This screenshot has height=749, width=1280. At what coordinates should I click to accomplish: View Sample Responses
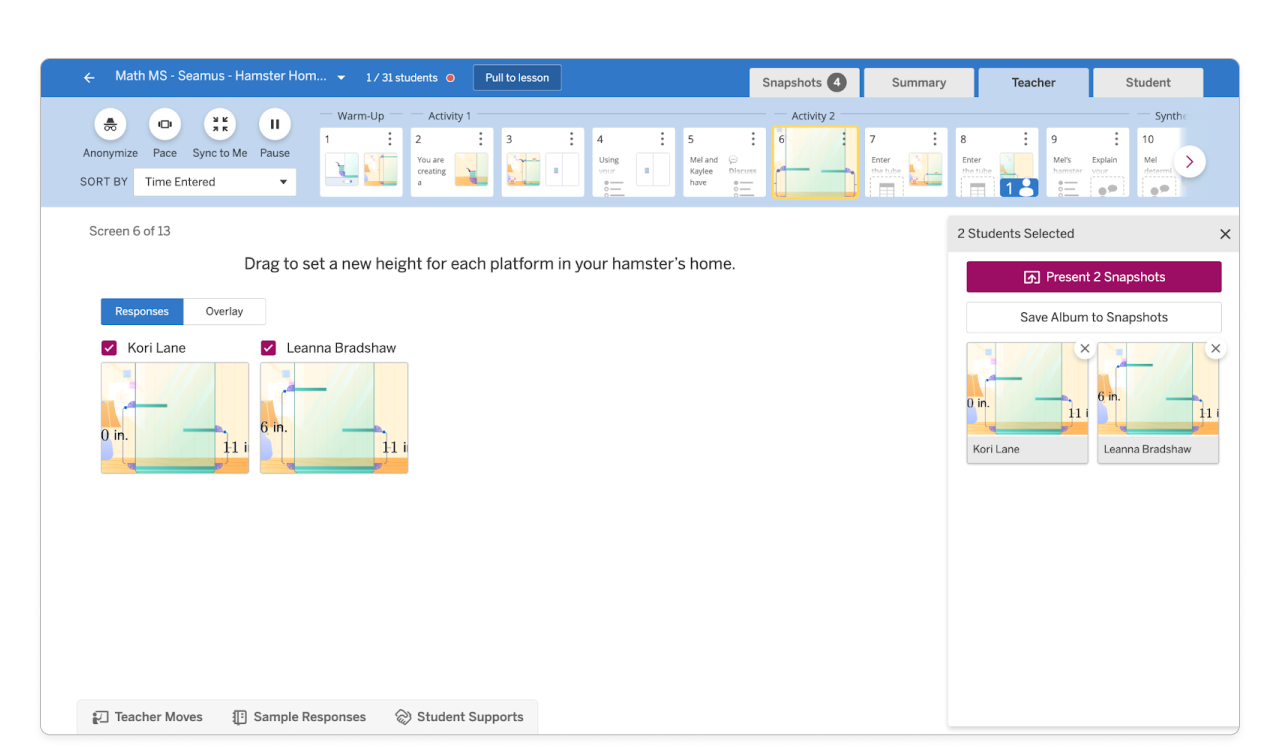tap(298, 717)
